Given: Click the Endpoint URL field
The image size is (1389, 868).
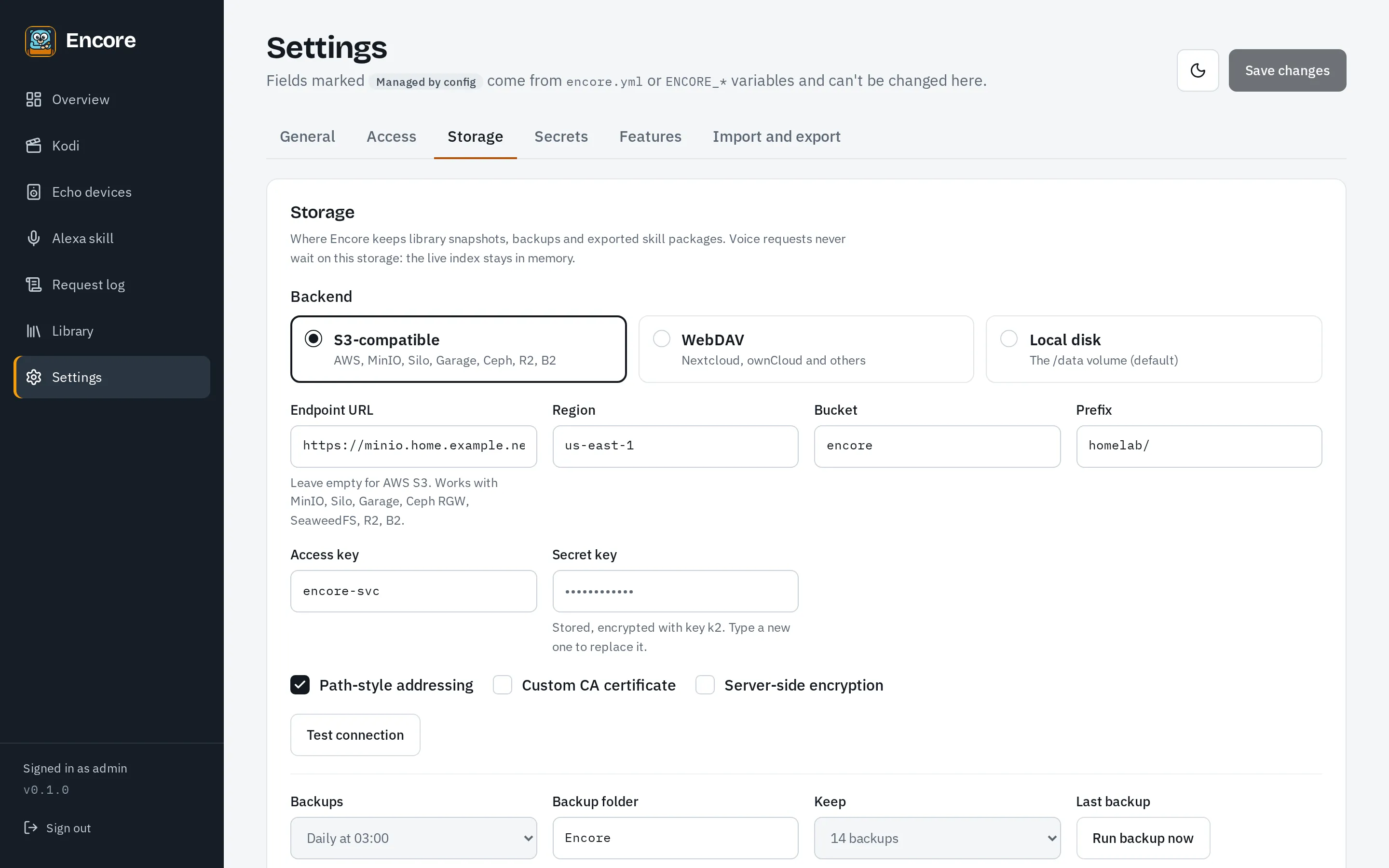Looking at the screenshot, I should (x=413, y=446).
